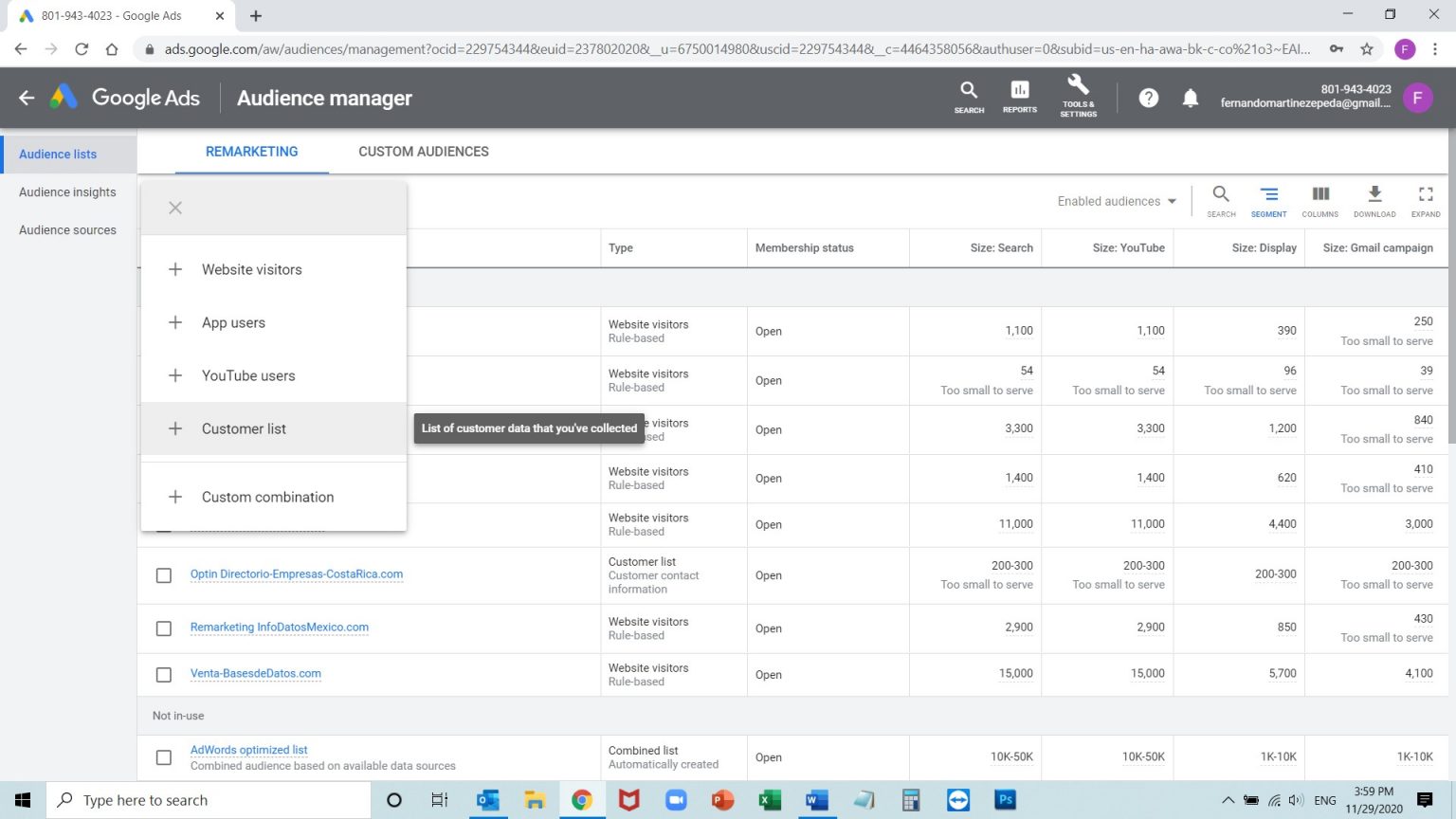Screen dimensions: 1456x819
Task: Check the AdWords optimized list checkbox
Action: pos(164,757)
